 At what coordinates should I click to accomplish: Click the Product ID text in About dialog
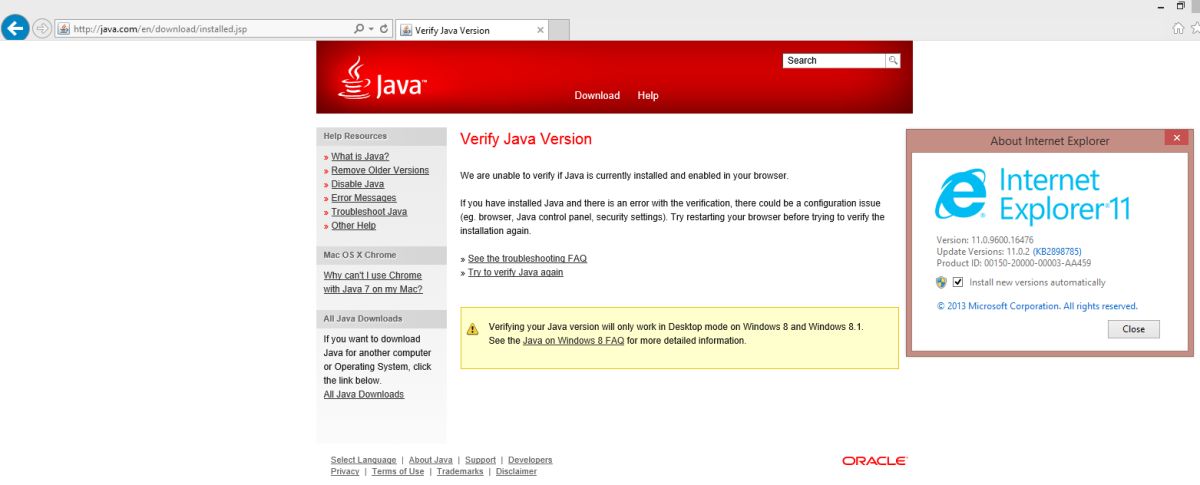[1014, 262]
